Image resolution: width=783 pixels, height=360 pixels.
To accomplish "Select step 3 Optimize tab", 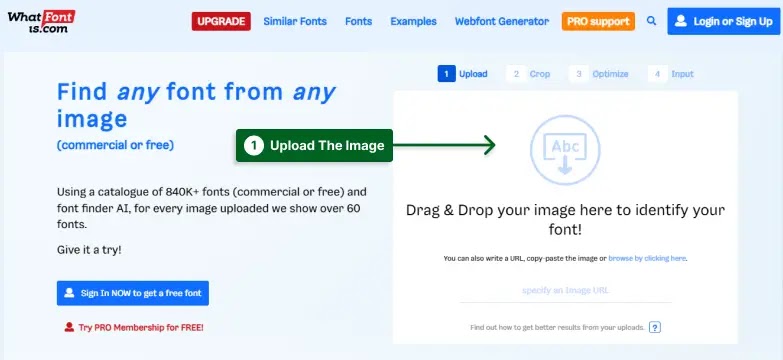I will [x=599, y=74].
